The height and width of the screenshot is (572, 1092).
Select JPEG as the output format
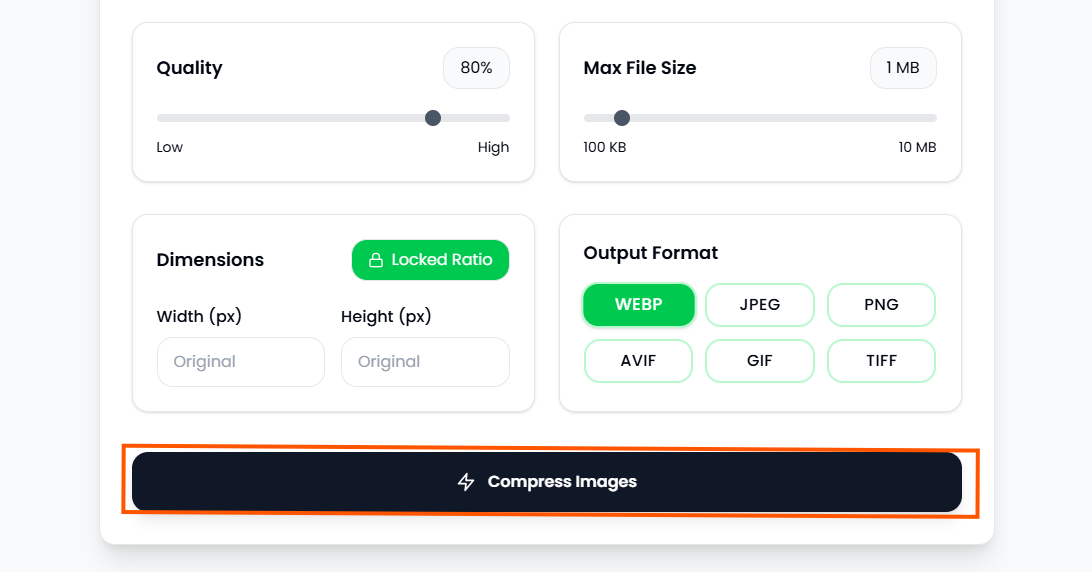(760, 305)
